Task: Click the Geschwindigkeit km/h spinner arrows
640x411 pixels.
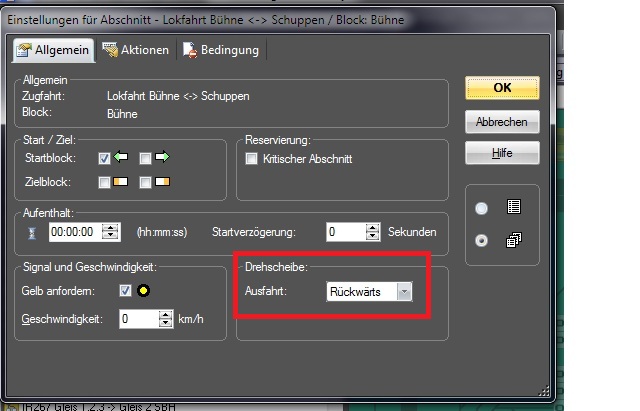Action: [x=166, y=320]
